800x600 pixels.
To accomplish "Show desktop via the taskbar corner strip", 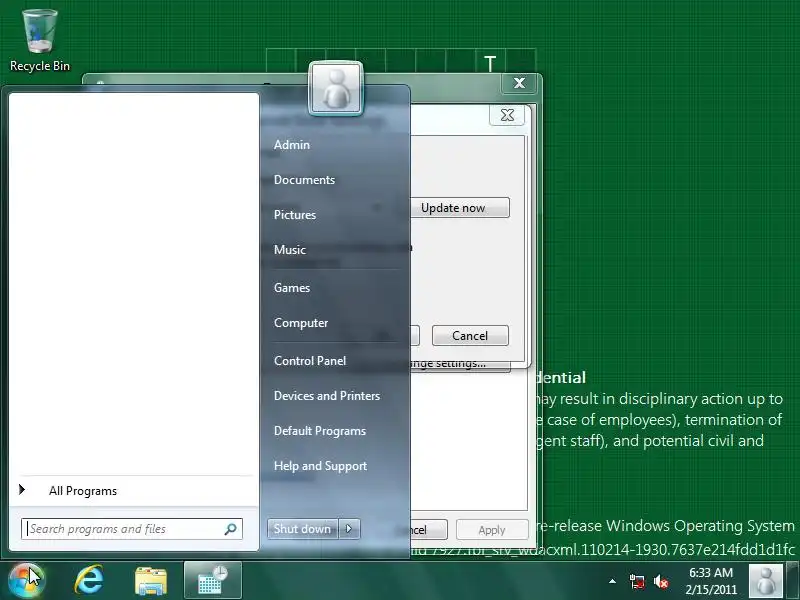I will [x=792, y=581].
